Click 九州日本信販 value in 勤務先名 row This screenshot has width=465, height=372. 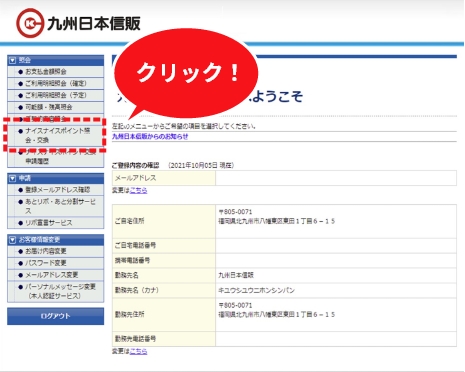pos(236,275)
